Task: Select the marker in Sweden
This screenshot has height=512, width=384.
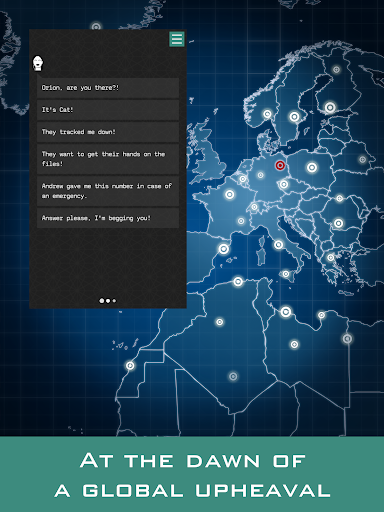Action: coord(294,117)
